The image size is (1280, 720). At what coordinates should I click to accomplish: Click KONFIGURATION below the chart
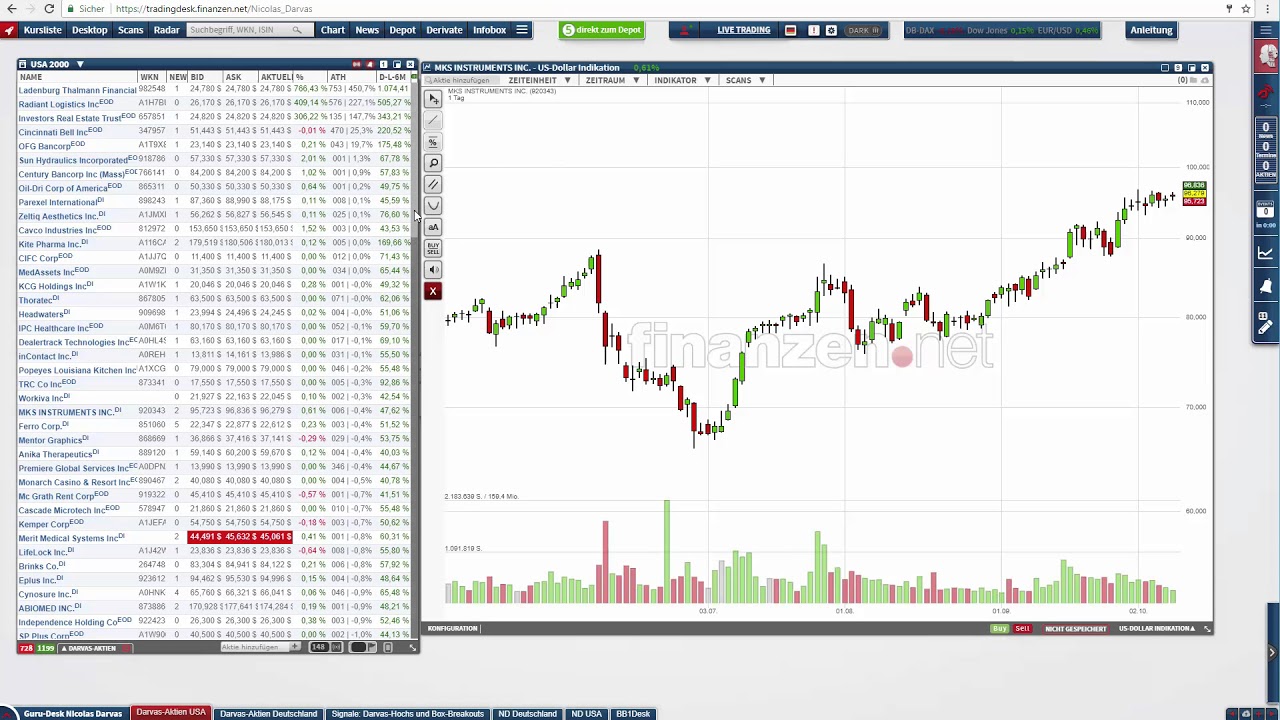[x=452, y=628]
